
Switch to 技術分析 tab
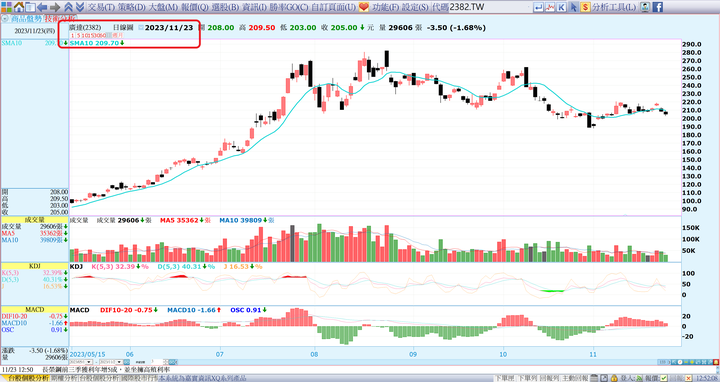click(x=60, y=19)
